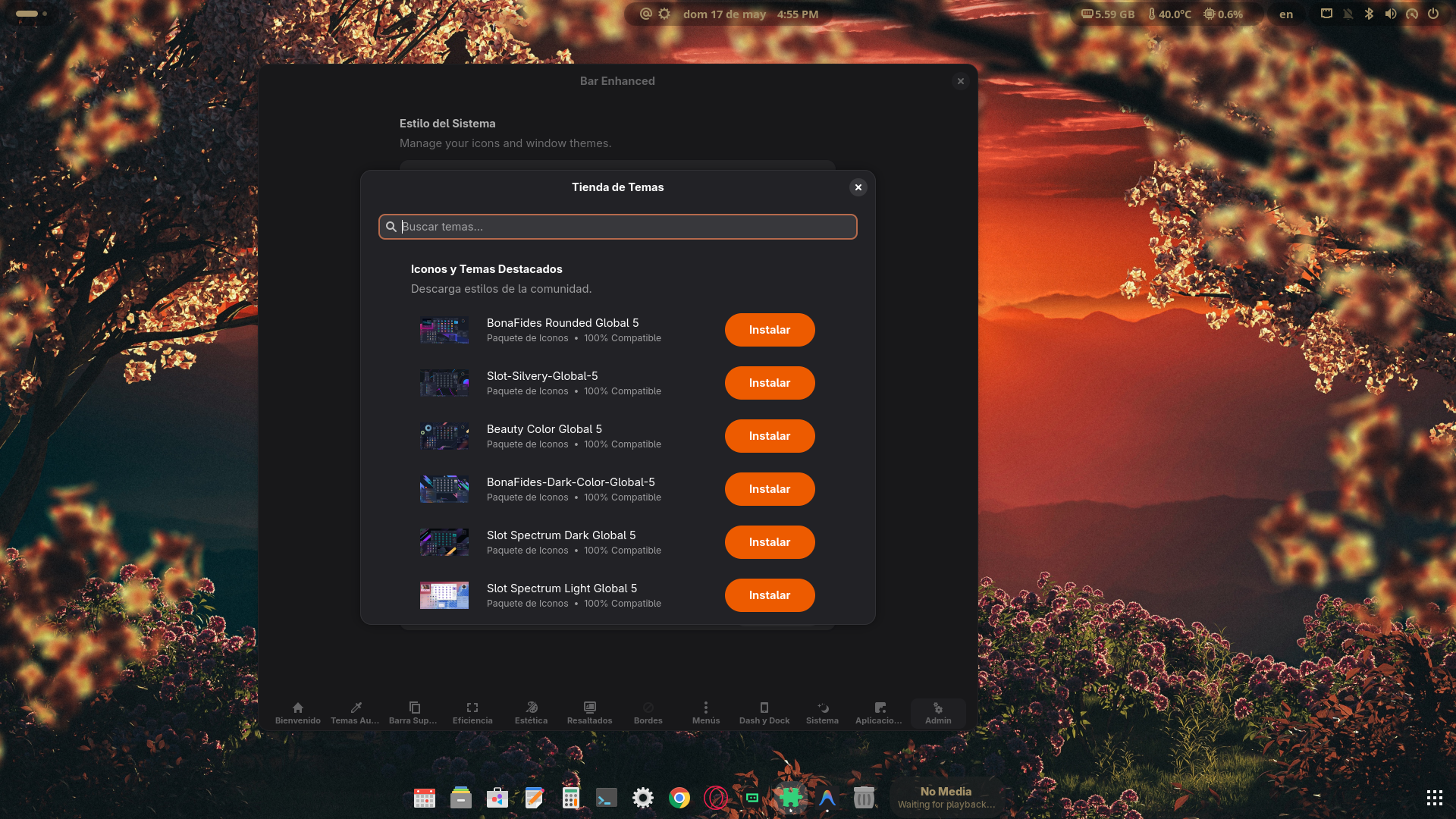Open the Trash in the dock
Screen dimensions: 1456x819
coord(864,798)
